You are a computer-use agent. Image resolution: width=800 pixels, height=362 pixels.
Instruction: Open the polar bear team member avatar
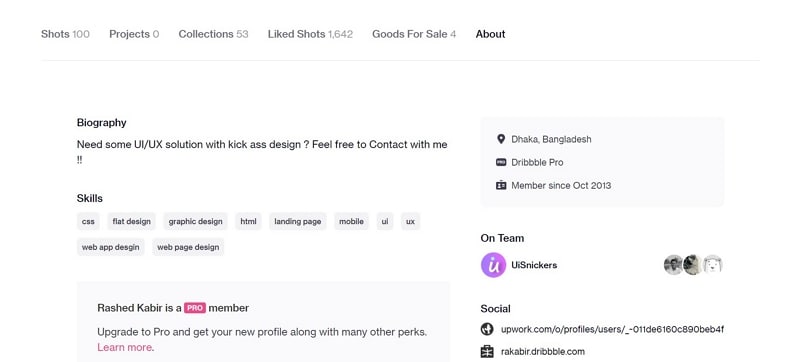[x=712, y=265]
